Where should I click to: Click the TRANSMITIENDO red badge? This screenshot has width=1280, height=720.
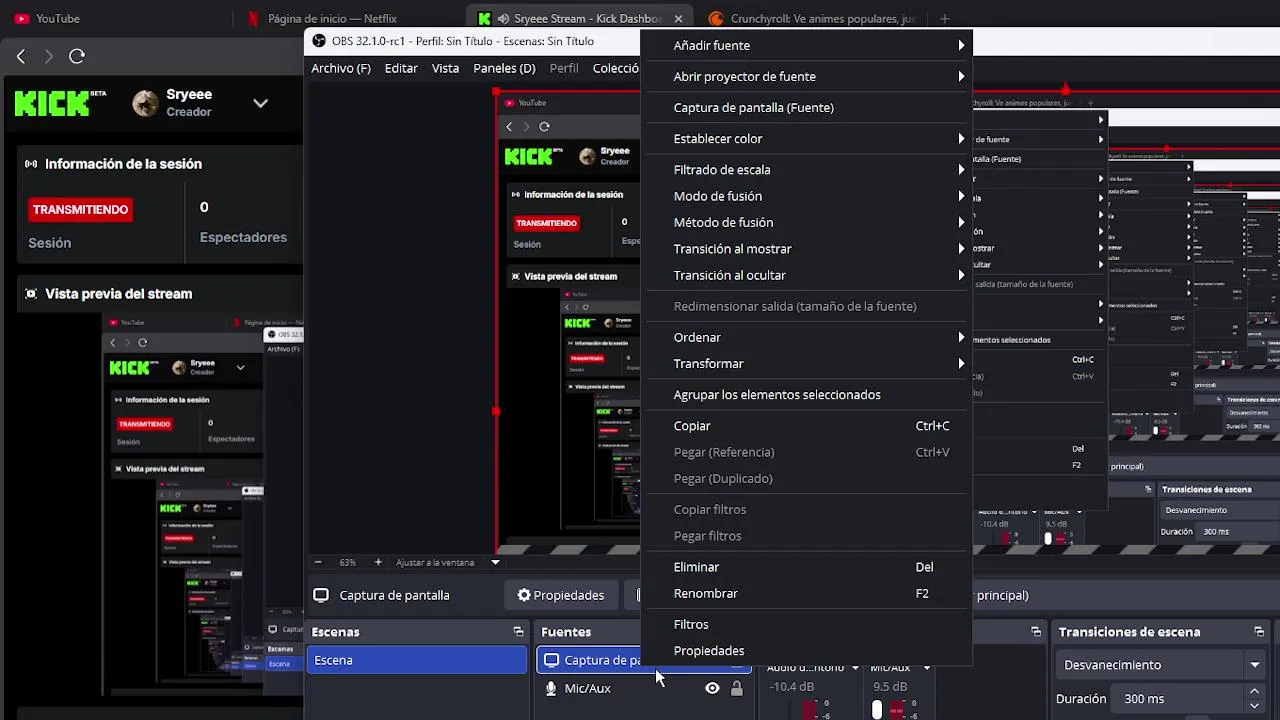80,209
